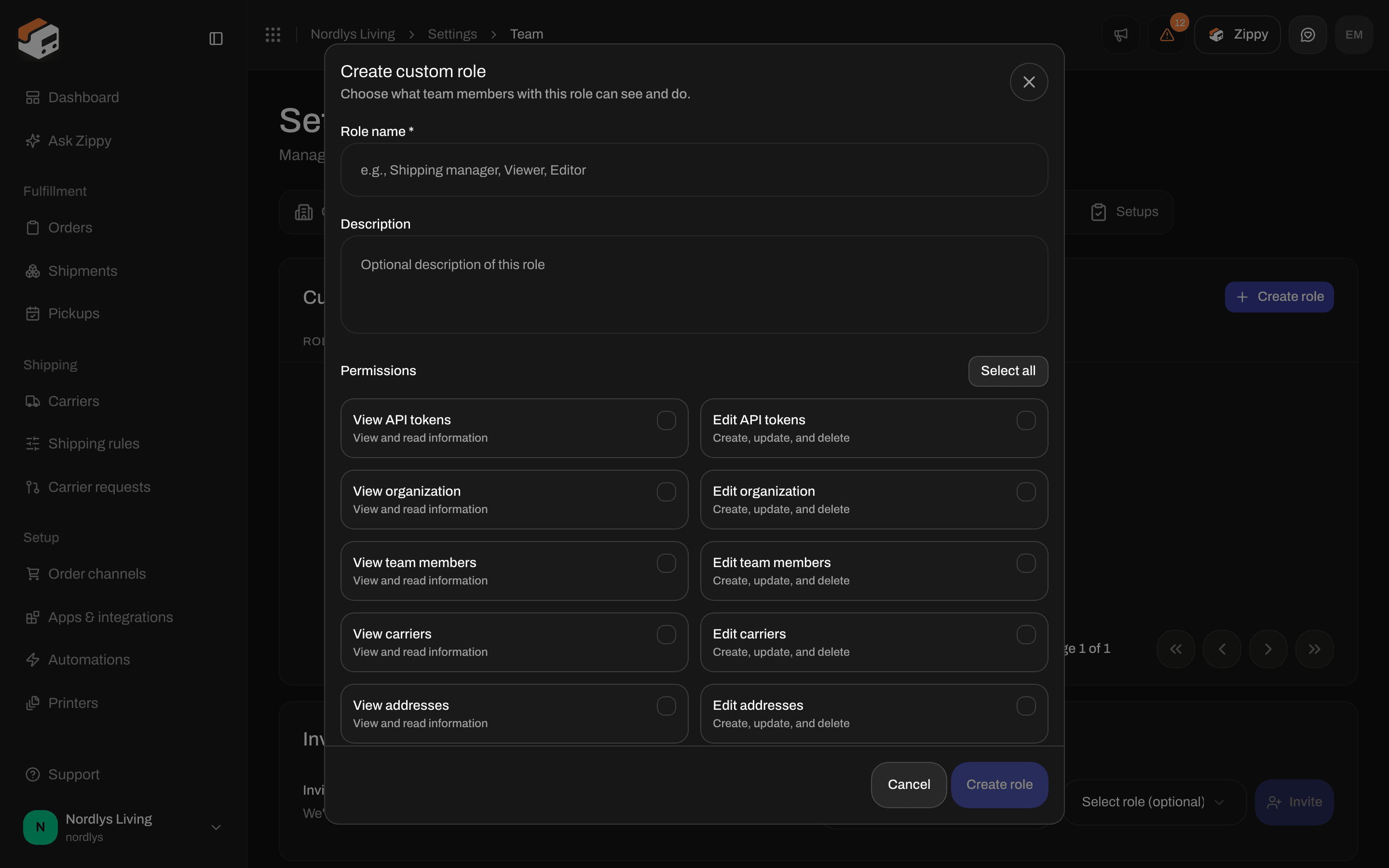Image resolution: width=1389 pixels, height=868 pixels.
Task: Tick Edit team members permission
Action: coord(1026,563)
